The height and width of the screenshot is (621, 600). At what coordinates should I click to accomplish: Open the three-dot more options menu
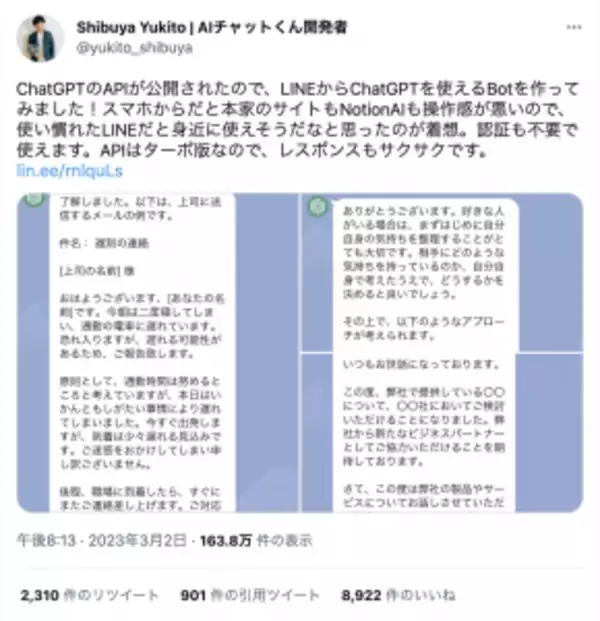click(x=573, y=27)
